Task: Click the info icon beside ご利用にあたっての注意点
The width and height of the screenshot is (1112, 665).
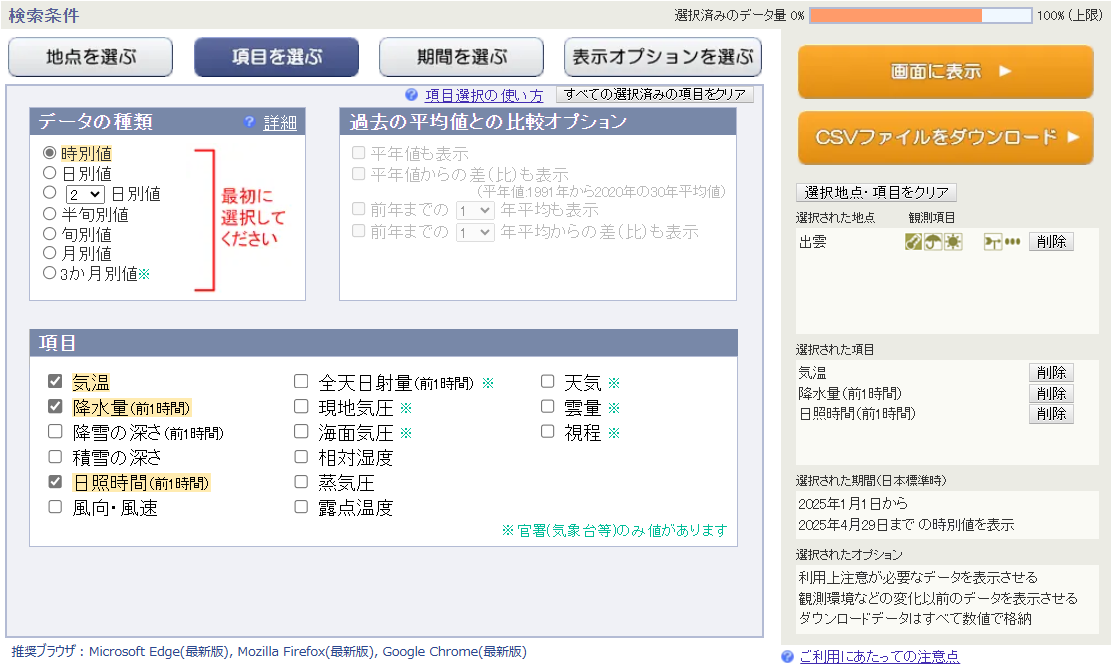Action: pos(787,656)
